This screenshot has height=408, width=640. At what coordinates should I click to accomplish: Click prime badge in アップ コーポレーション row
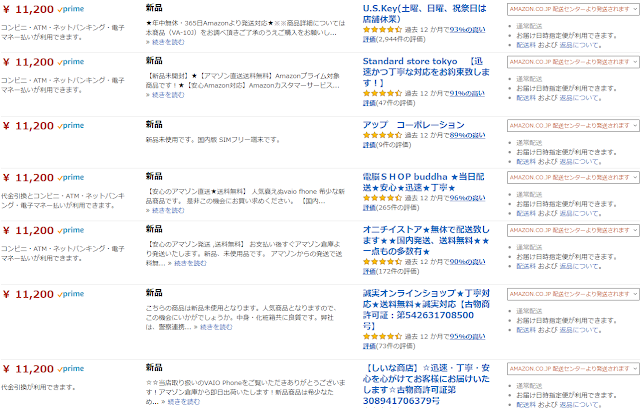(71, 126)
